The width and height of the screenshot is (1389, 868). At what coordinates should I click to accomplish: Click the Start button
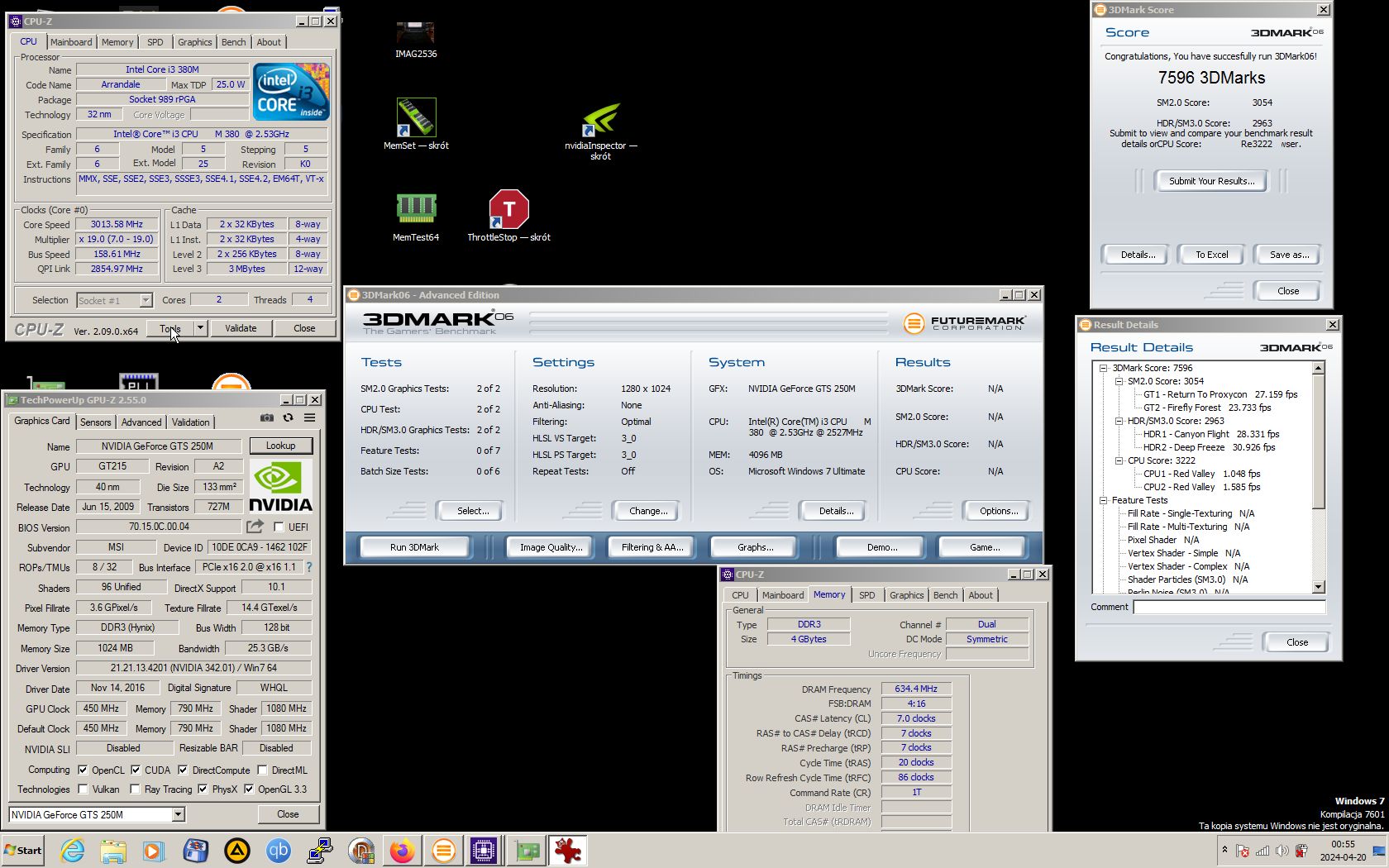coord(23,850)
